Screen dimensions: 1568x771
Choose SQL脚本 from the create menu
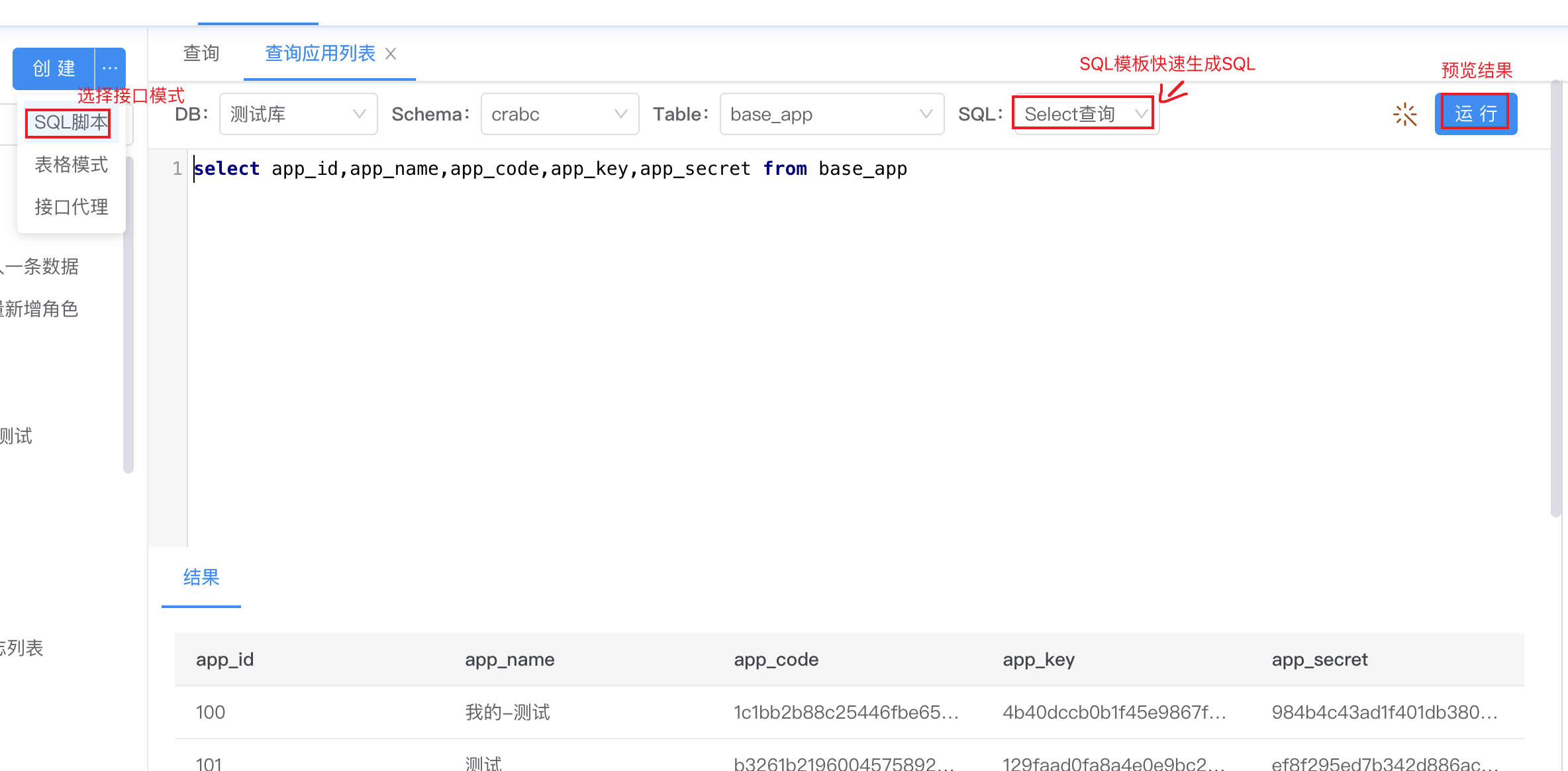pos(70,123)
